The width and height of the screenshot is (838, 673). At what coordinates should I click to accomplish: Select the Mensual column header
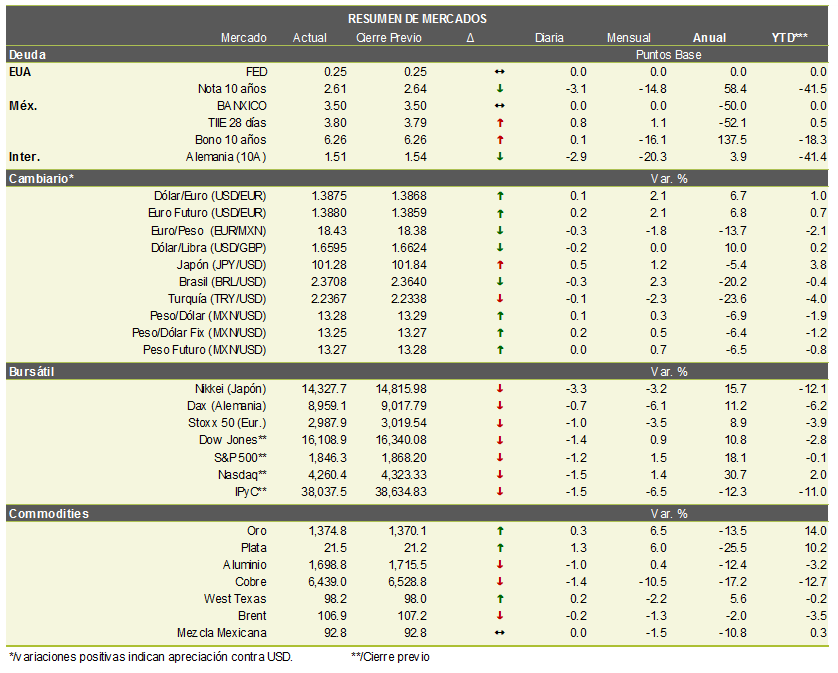(628, 38)
